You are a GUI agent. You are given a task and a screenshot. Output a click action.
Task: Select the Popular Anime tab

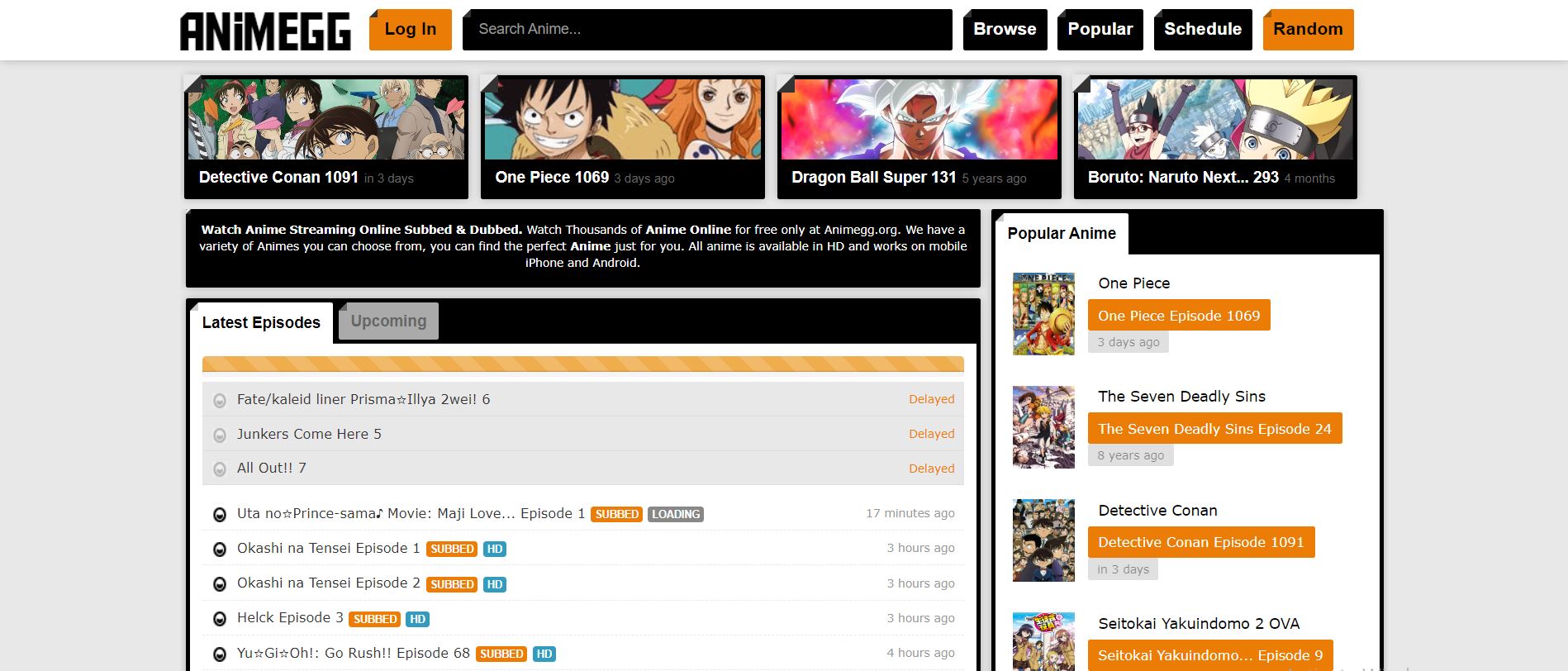click(1062, 234)
